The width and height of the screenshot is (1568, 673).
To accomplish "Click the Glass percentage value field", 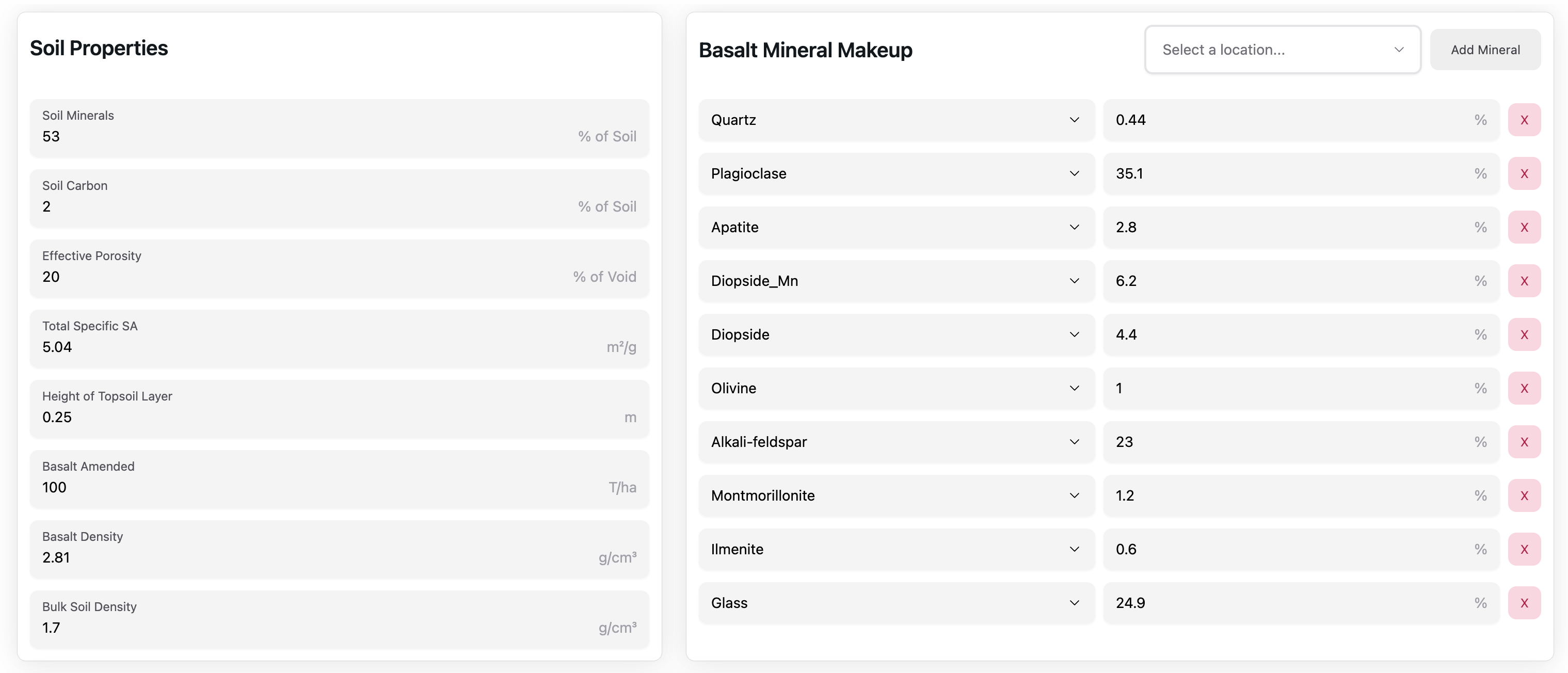I will [x=1290, y=602].
